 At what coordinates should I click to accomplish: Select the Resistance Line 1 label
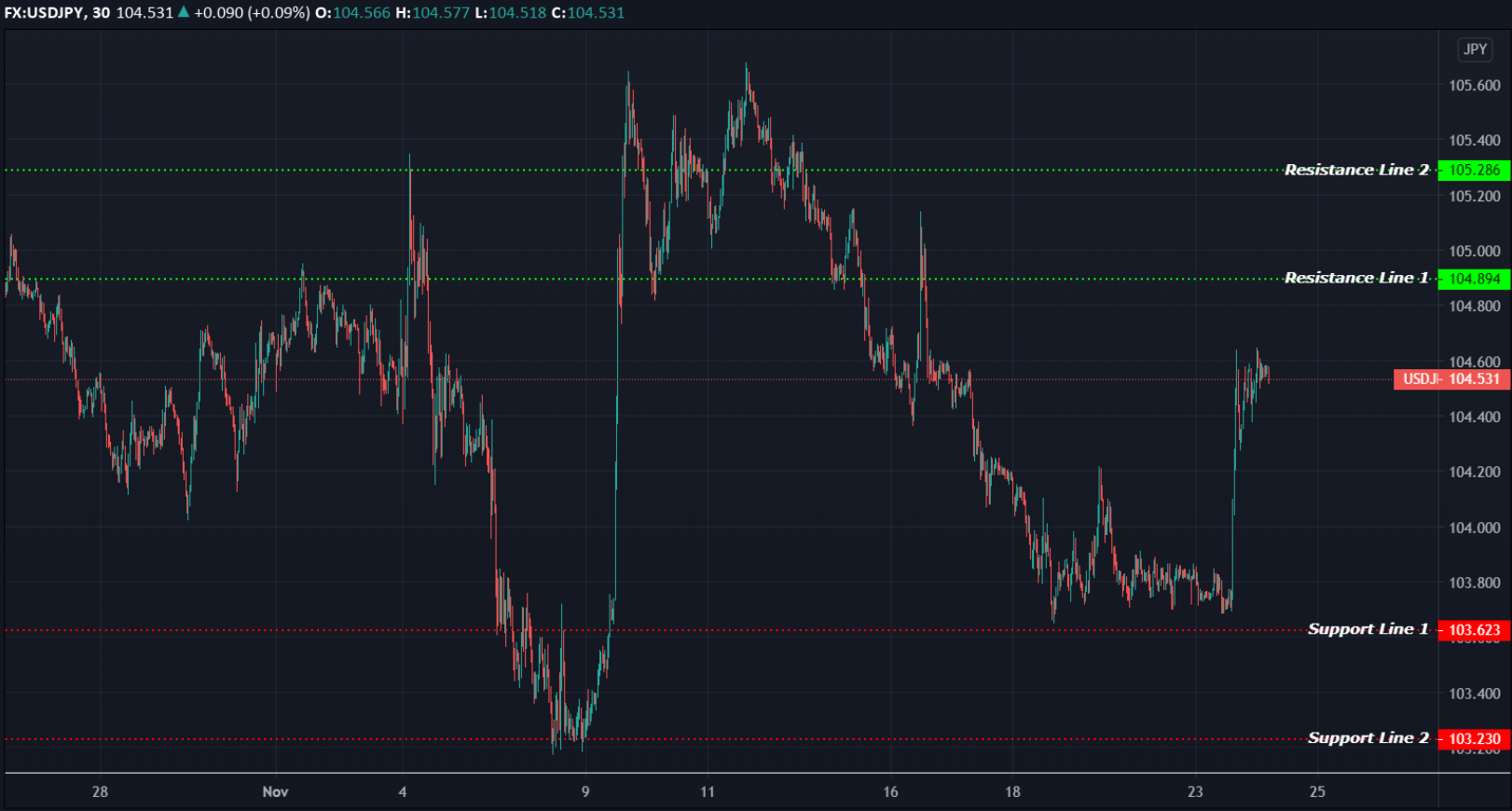click(1356, 278)
